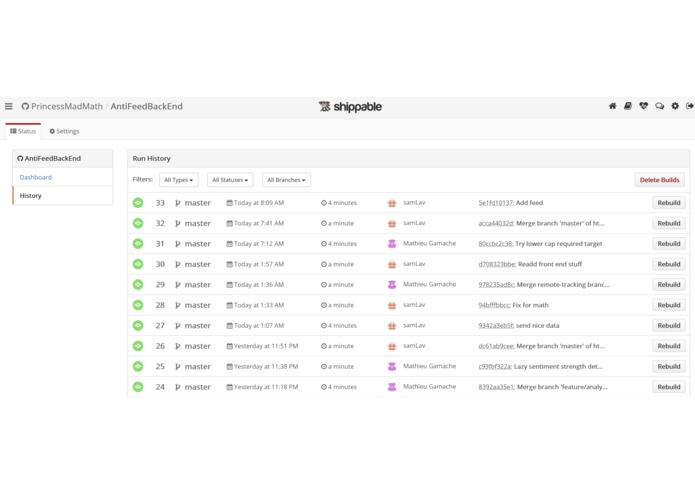Open the hamburger menu icon
This screenshot has width=695, height=494.
pos(8,106)
